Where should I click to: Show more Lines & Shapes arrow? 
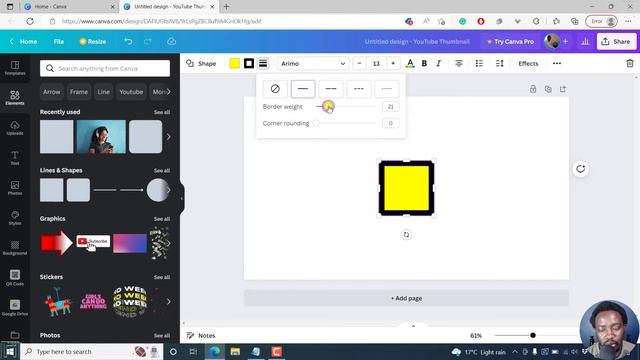click(169, 190)
